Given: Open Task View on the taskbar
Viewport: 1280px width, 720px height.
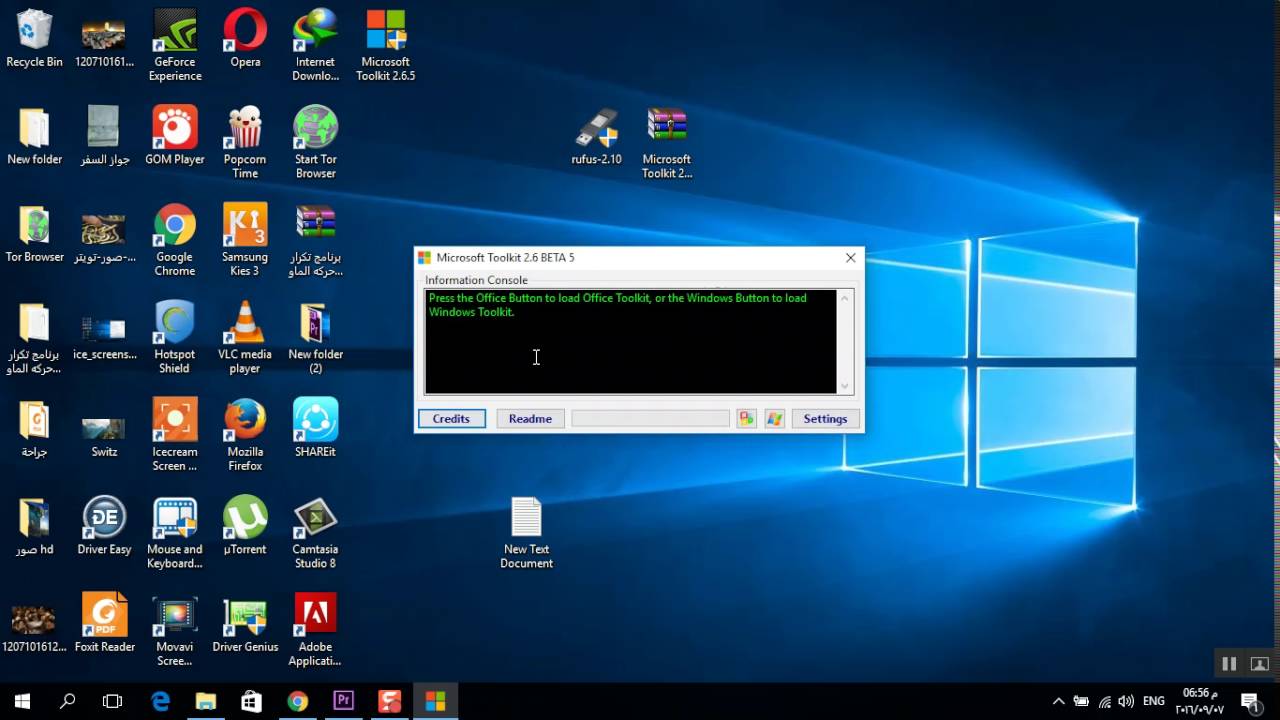Looking at the screenshot, I should [113, 701].
